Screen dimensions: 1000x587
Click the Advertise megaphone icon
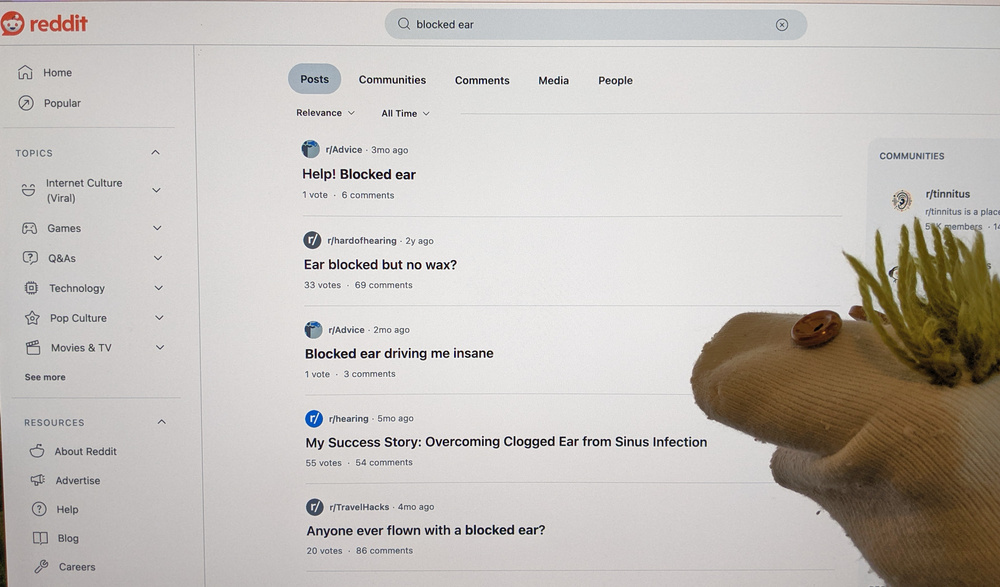(x=38, y=480)
